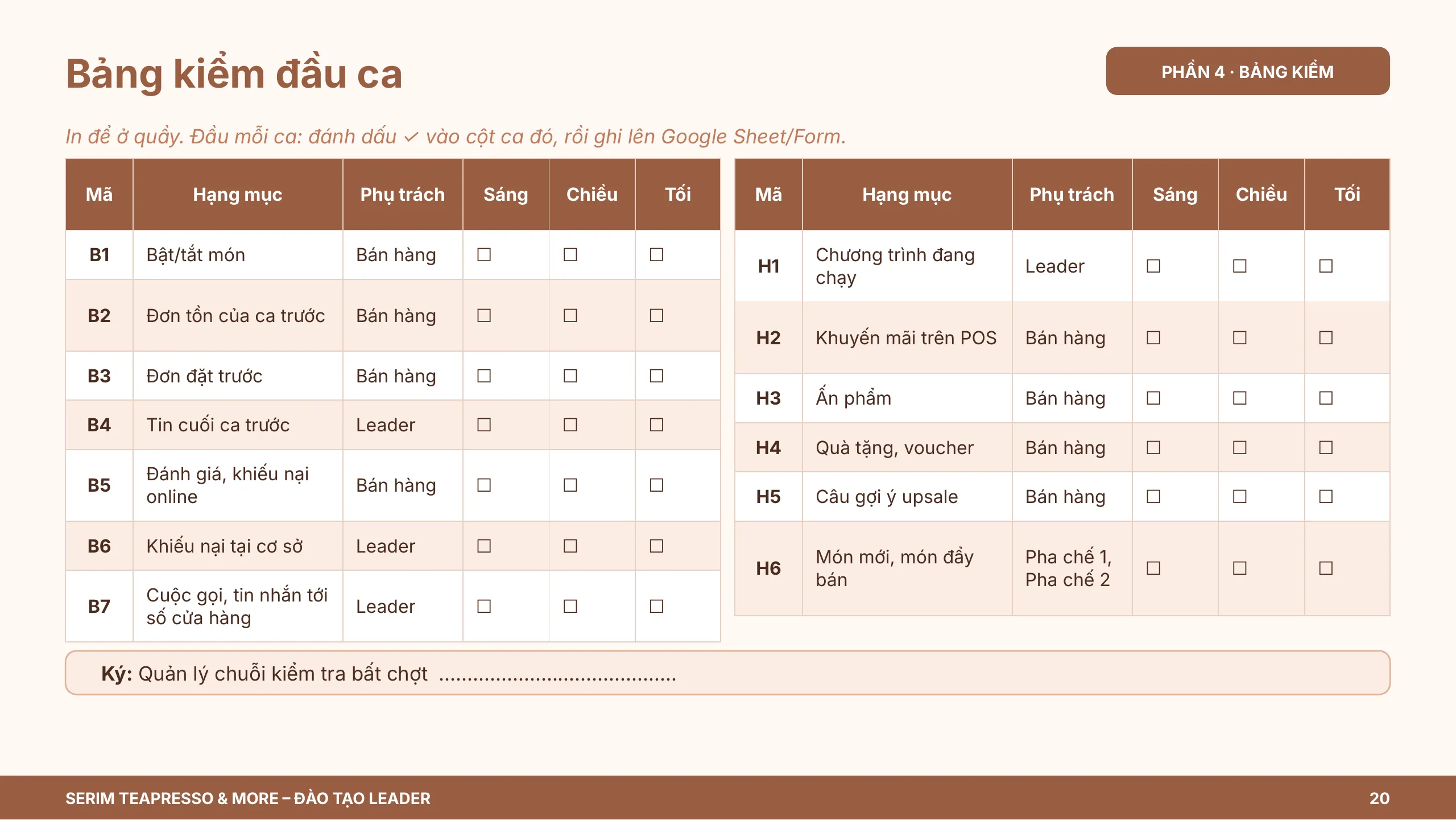
Task: Select 'Quản lý chuỗi kiểm tra bất chợt' text
Action: tap(283, 674)
